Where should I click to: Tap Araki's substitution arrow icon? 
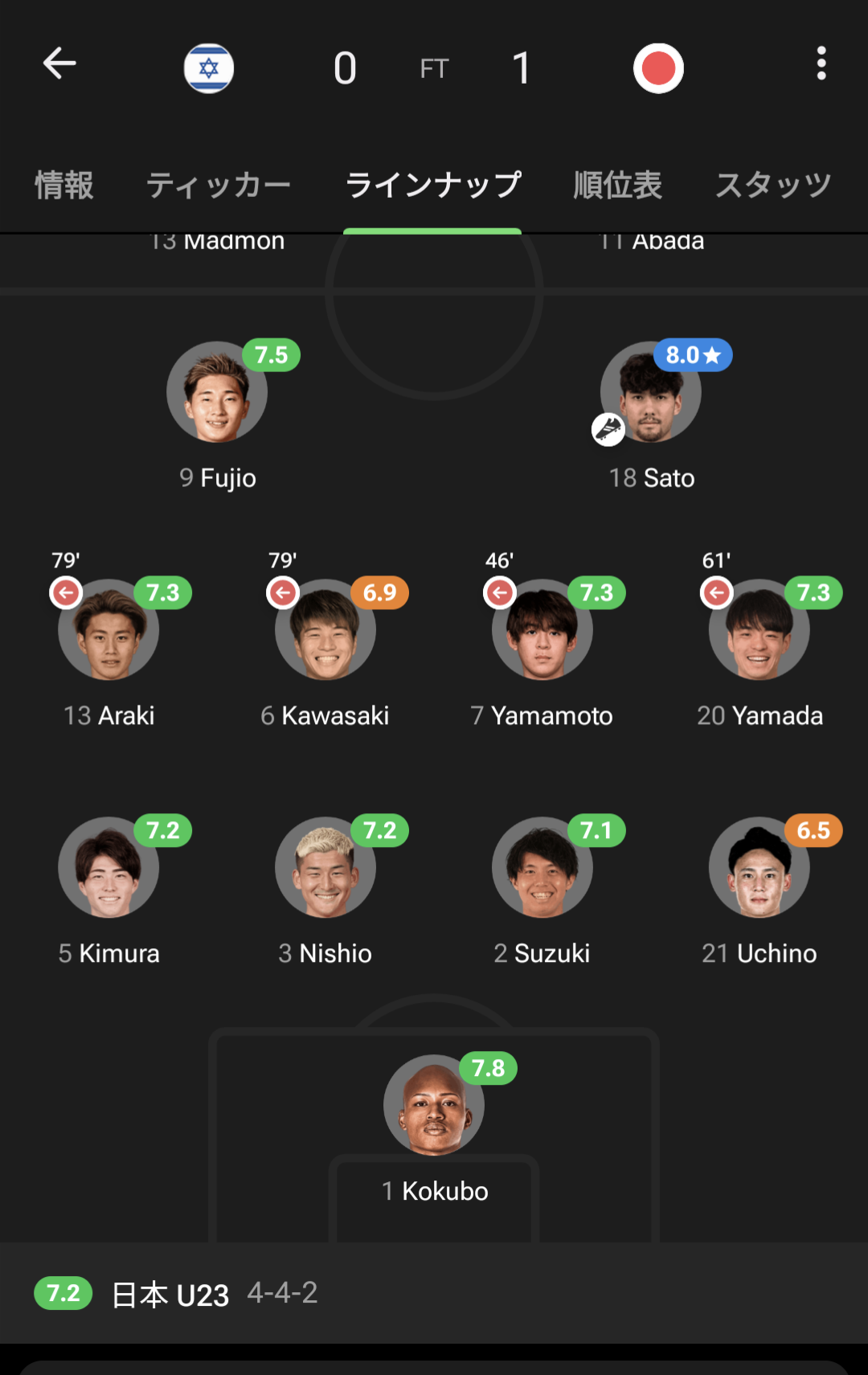click(x=66, y=593)
